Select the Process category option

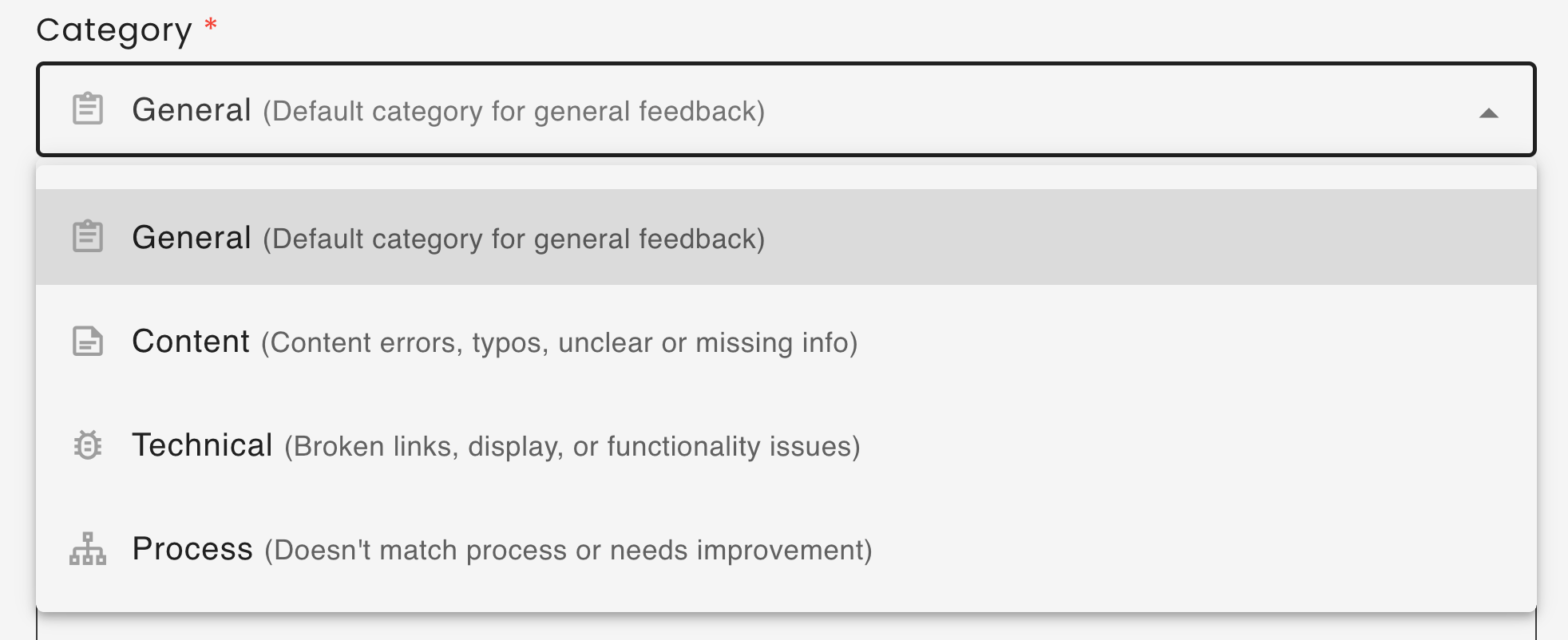coord(192,549)
